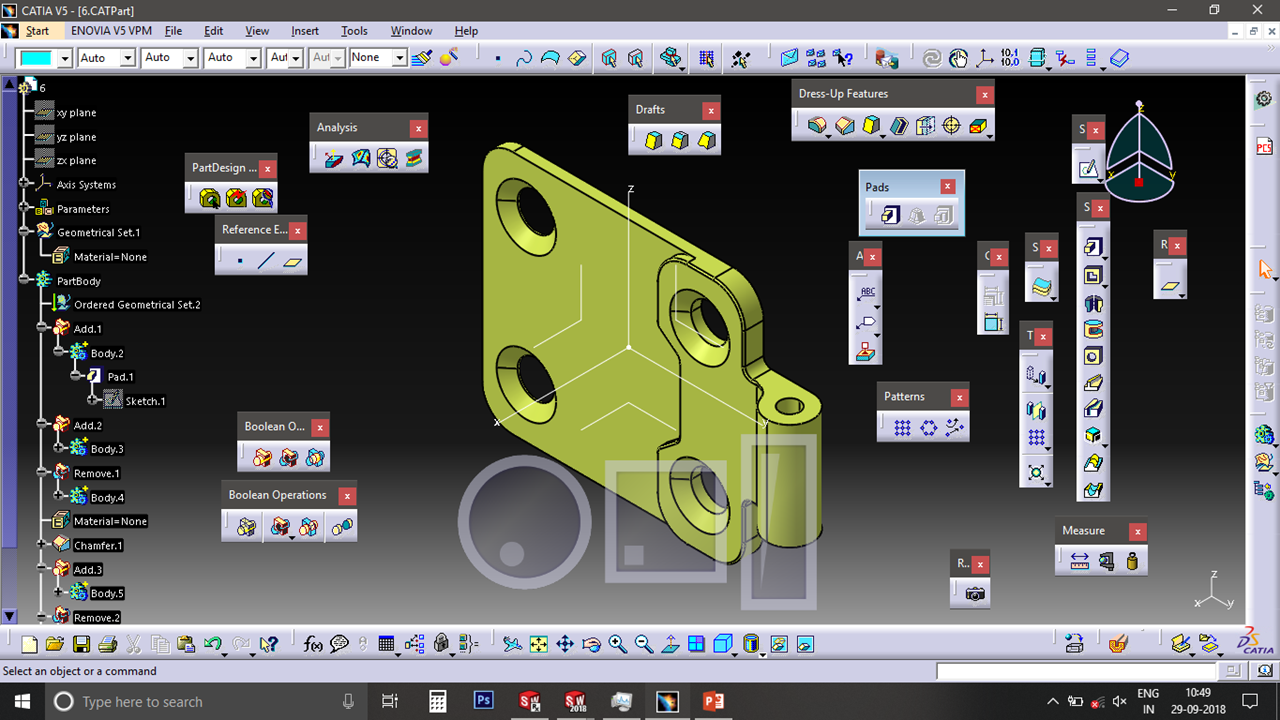Click the Capture camera icon
This screenshot has height=720, width=1280.
[x=975, y=594]
